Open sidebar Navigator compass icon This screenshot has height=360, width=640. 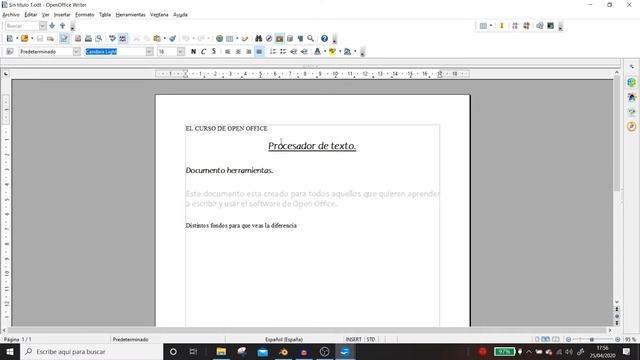[x=632, y=126]
